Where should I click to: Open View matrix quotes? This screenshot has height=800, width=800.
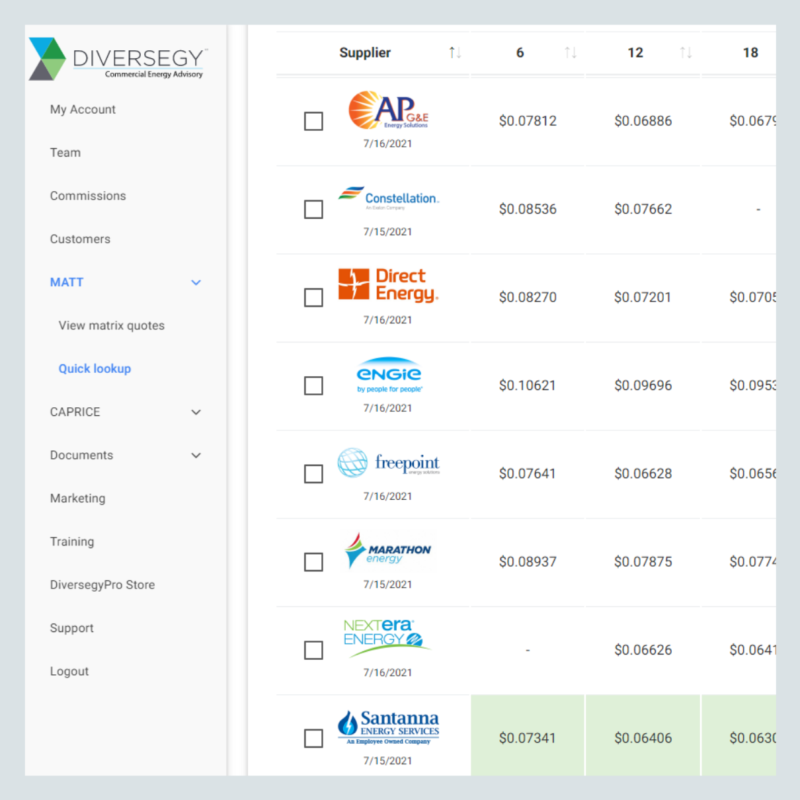tap(114, 325)
